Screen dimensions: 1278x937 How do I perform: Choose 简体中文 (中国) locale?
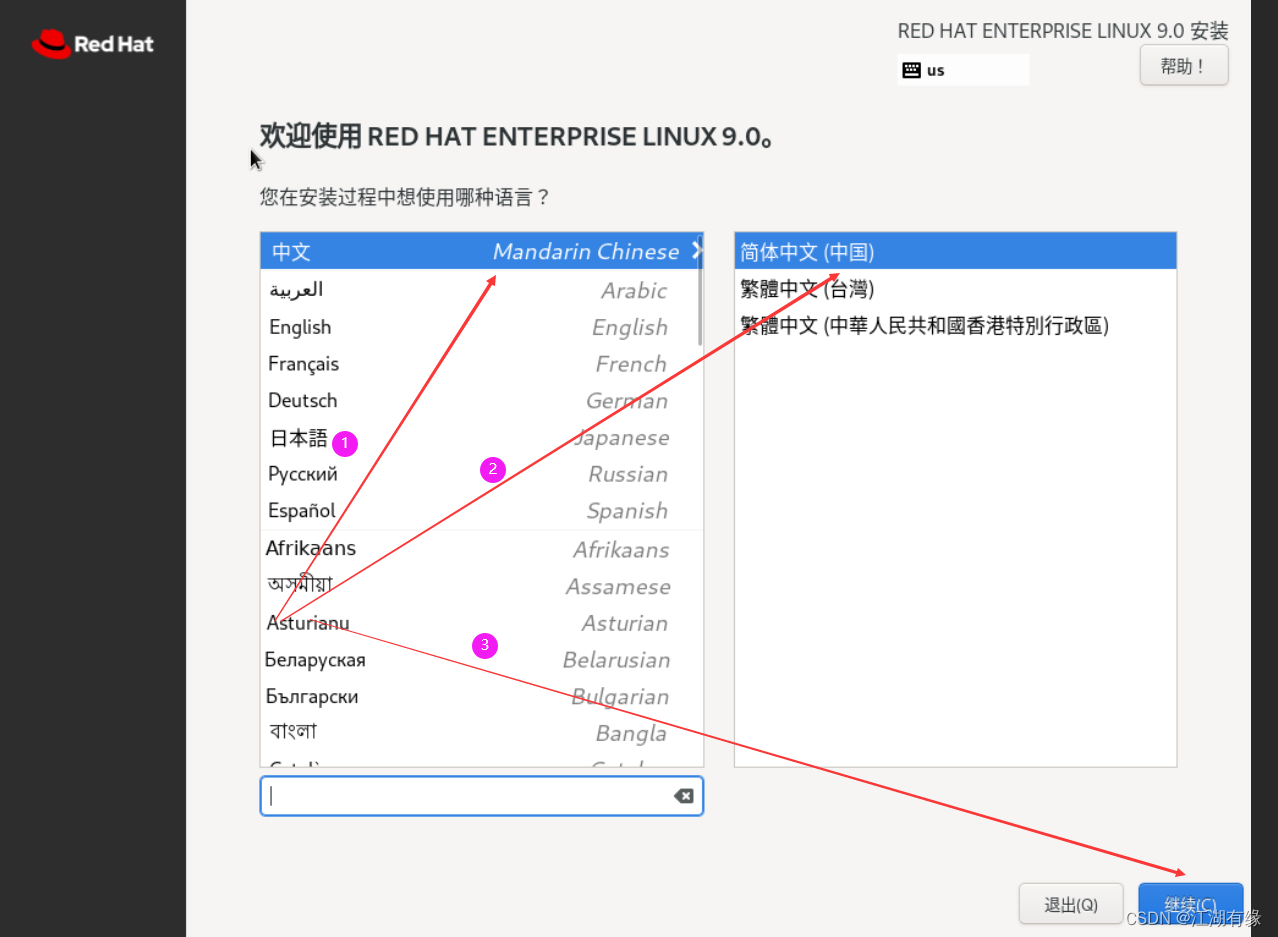[x=807, y=251]
